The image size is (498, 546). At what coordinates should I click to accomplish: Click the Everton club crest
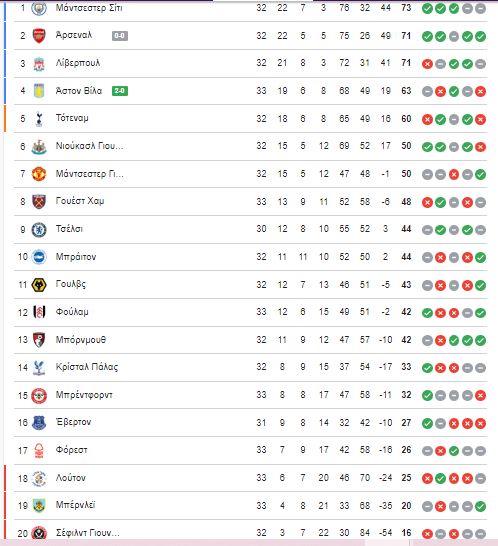(39, 423)
